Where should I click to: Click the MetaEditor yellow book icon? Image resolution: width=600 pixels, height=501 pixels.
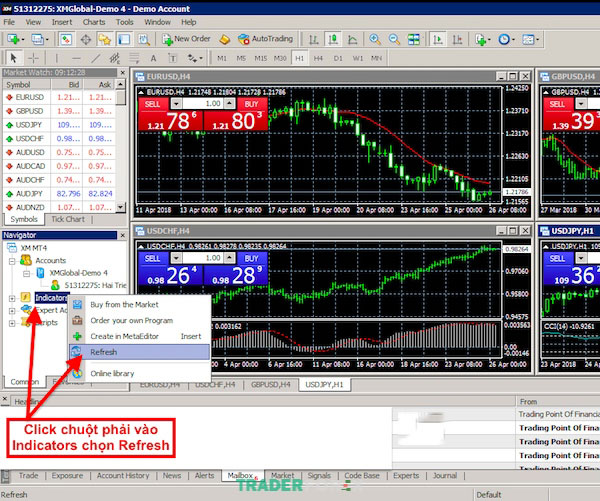pyautogui.click(x=224, y=39)
